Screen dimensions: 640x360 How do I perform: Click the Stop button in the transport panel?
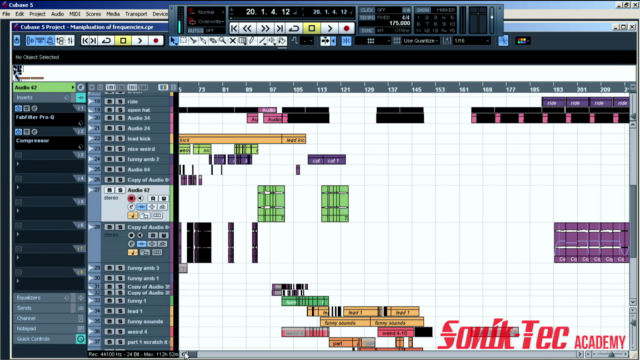pyautogui.click(x=312, y=28)
